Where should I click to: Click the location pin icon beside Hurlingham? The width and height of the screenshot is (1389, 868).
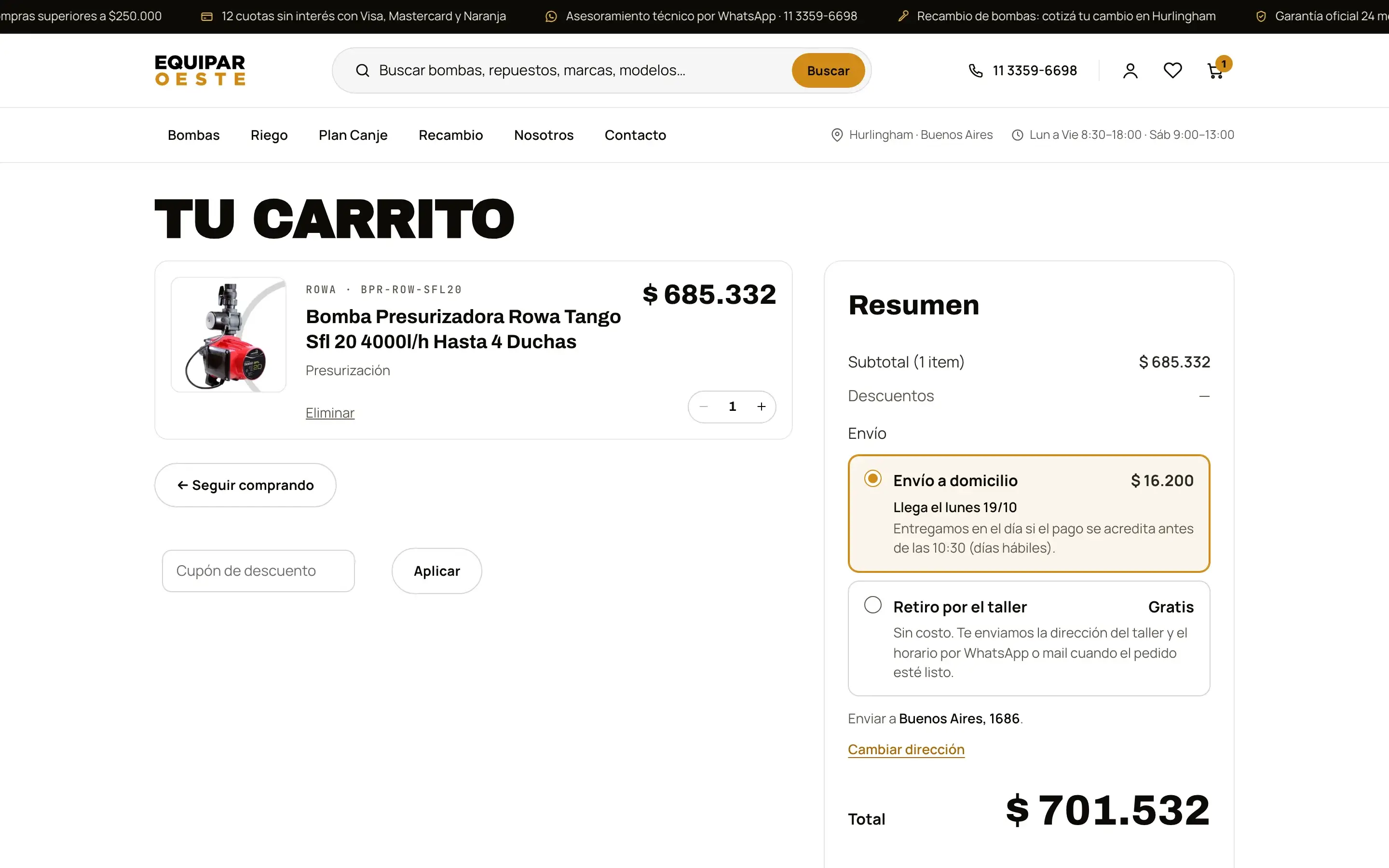click(x=837, y=135)
